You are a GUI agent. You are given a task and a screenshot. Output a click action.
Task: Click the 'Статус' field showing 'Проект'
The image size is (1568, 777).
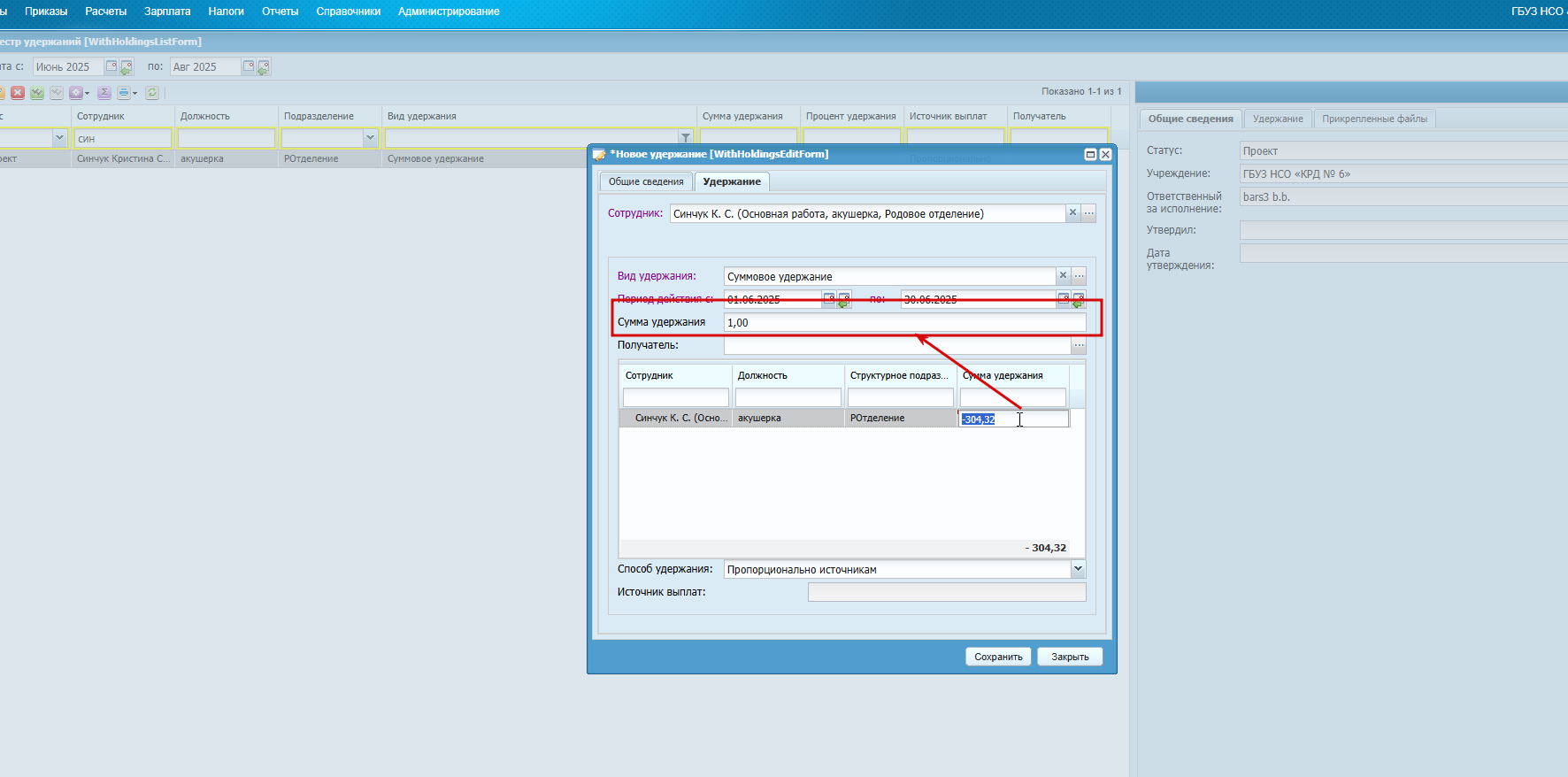[1403, 150]
